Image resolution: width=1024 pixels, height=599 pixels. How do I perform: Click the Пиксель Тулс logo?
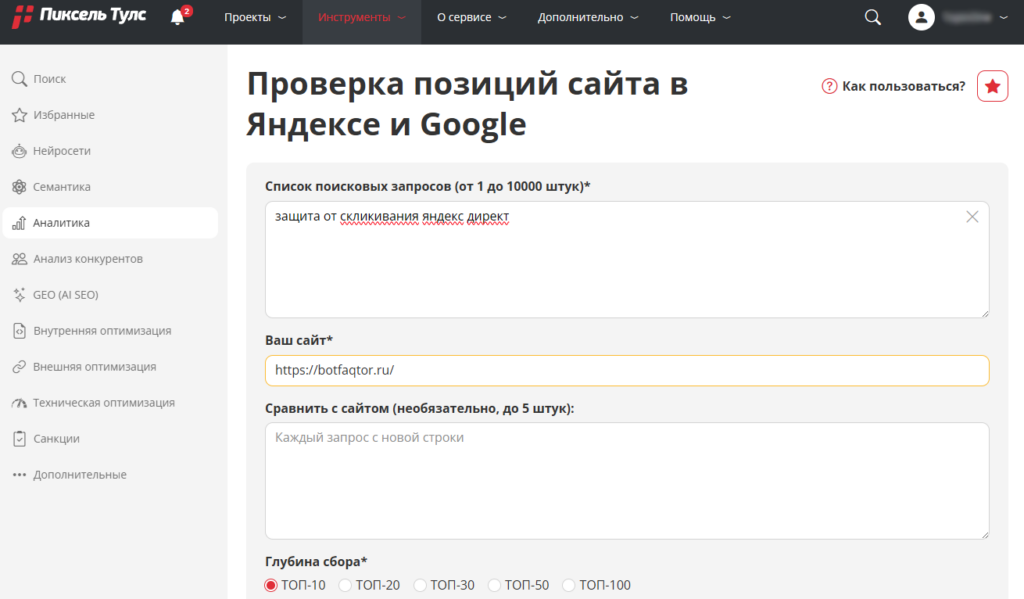pos(79,16)
